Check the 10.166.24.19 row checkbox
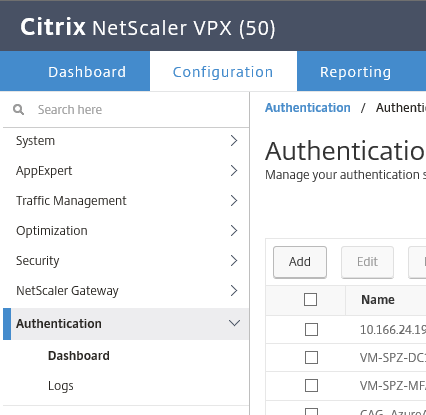 (x=311, y=330)
